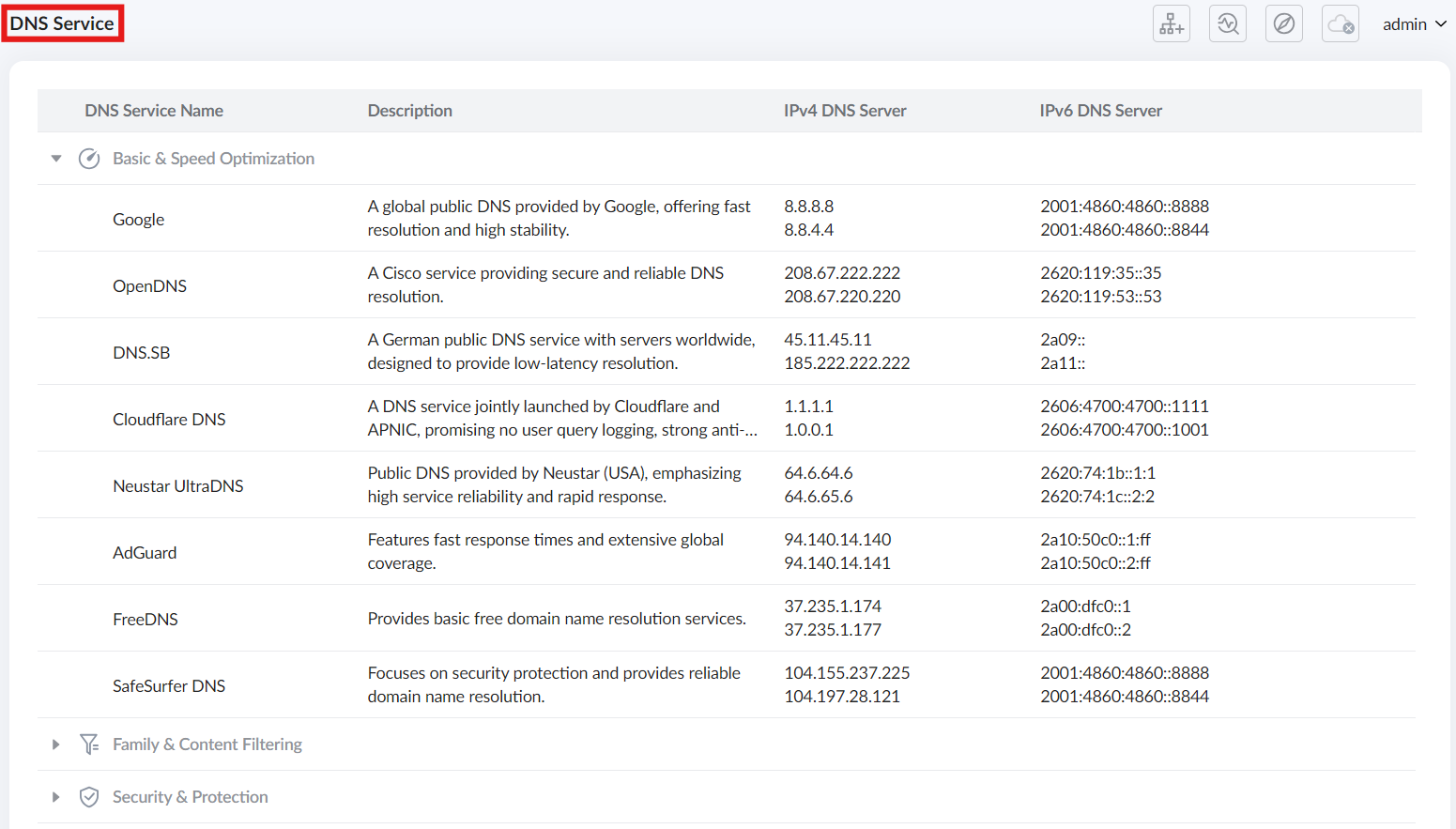Click the IPv4 DNS Server column header
The width and height of the screenshot is (1456, 829).
845,111
